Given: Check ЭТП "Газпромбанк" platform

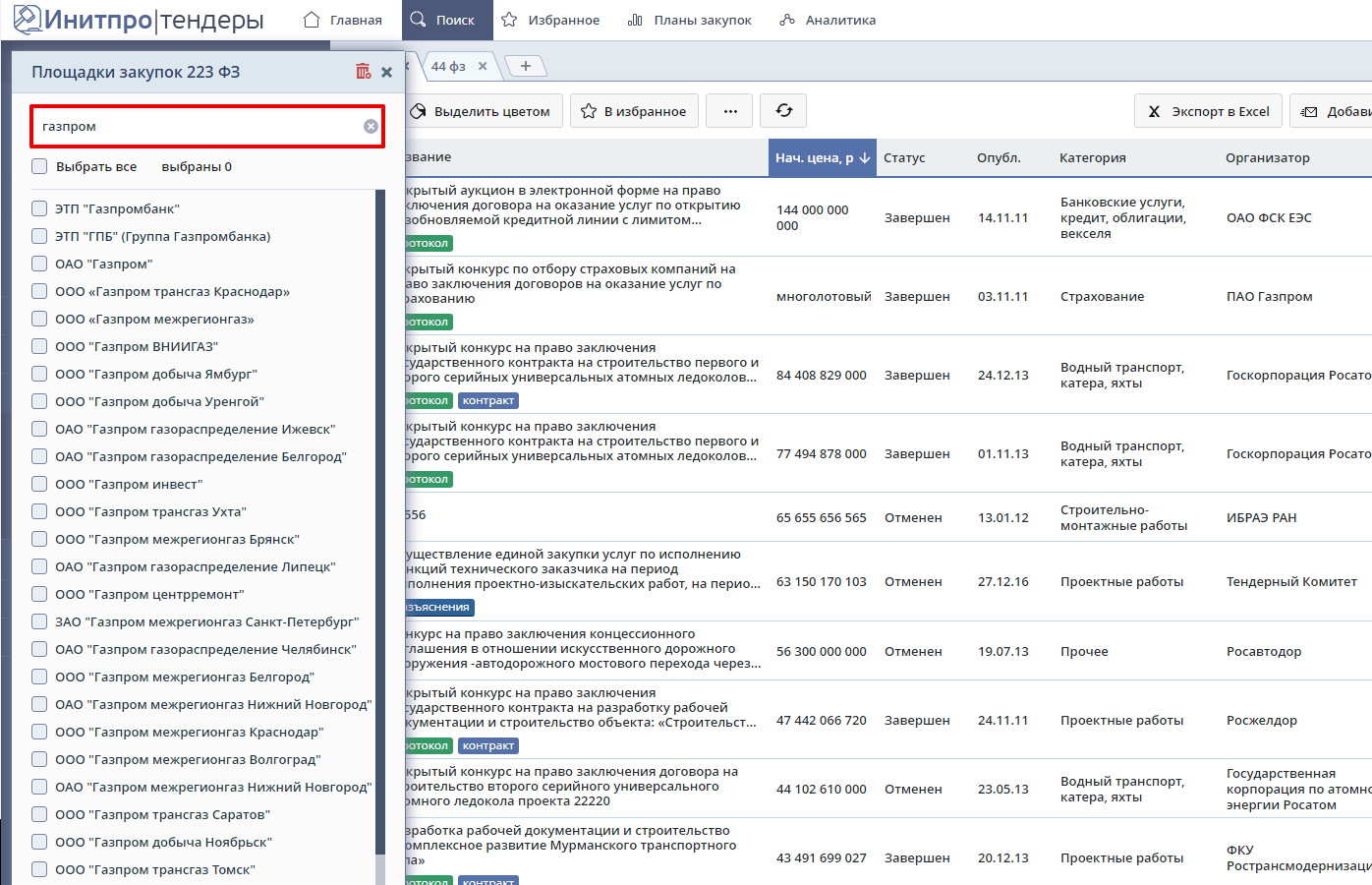Looking at the screenshot, I should pyautogui.click(x=39, y=208).
